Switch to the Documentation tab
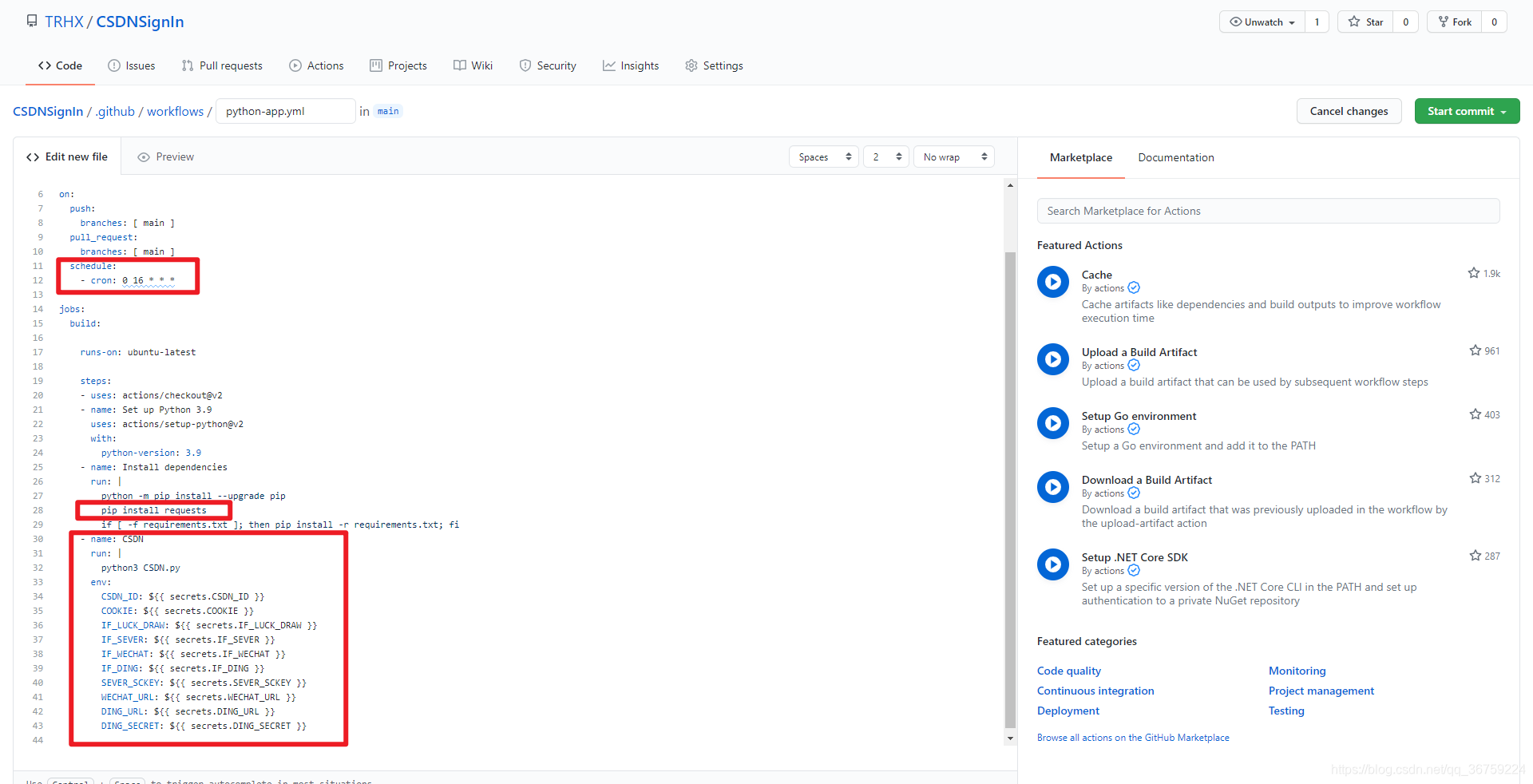The image size is (1533, 784). coord(1176,158)
